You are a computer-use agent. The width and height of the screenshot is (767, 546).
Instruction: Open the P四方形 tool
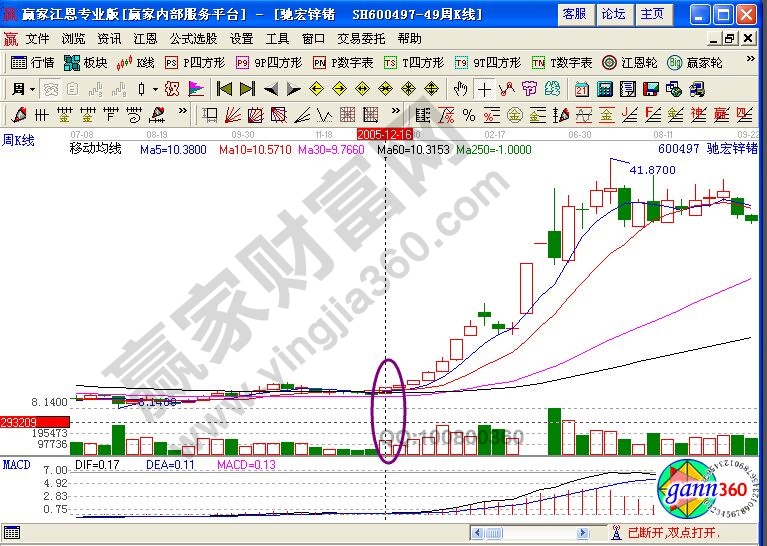click(x=195, y=63)
